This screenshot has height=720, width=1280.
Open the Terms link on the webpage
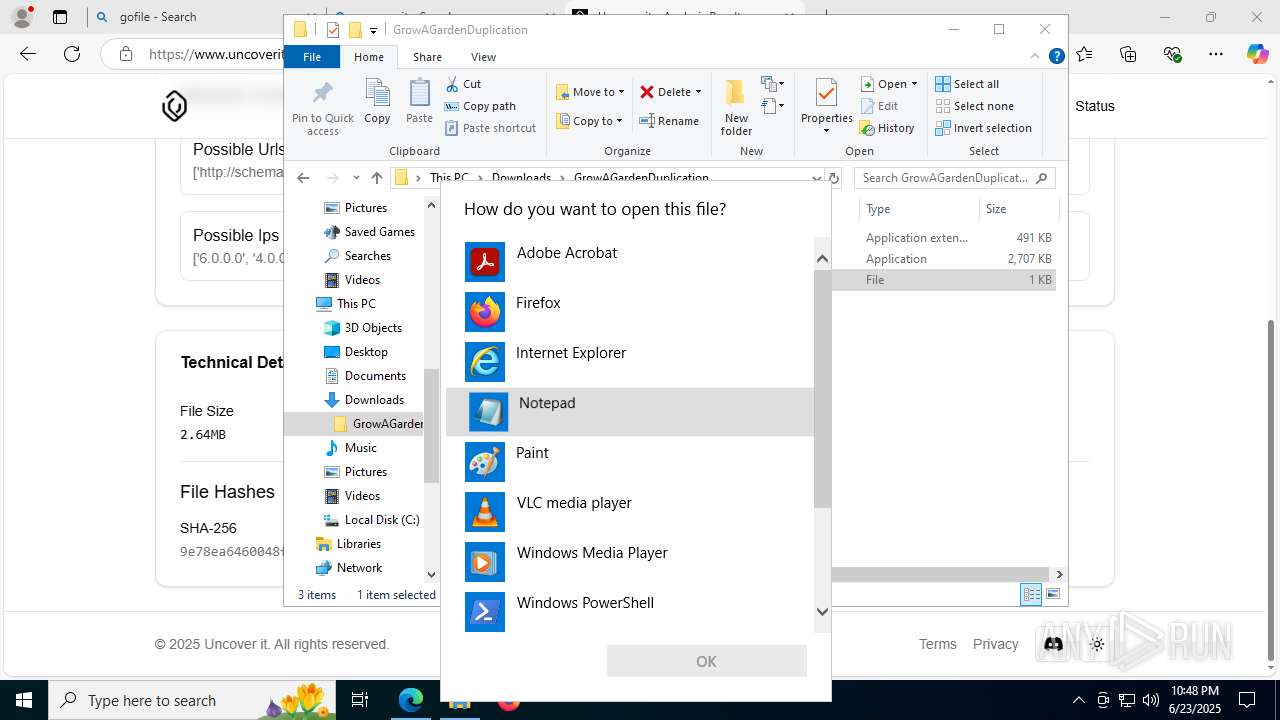click(x=938, y=644)
